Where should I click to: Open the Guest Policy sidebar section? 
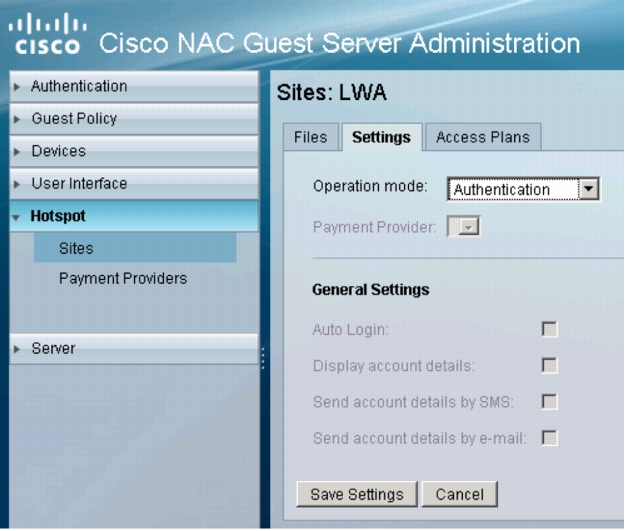pyautogui.click(x=134, y=119)
